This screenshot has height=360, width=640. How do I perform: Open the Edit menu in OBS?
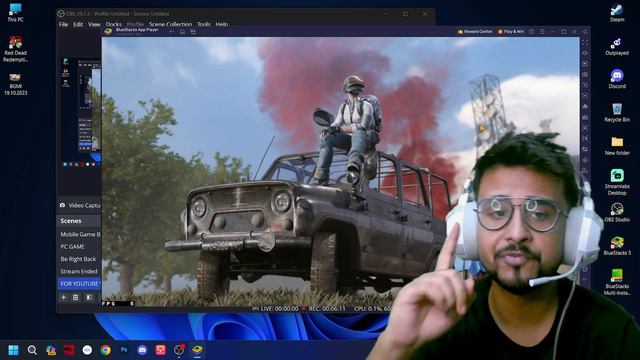coord(78,24)
